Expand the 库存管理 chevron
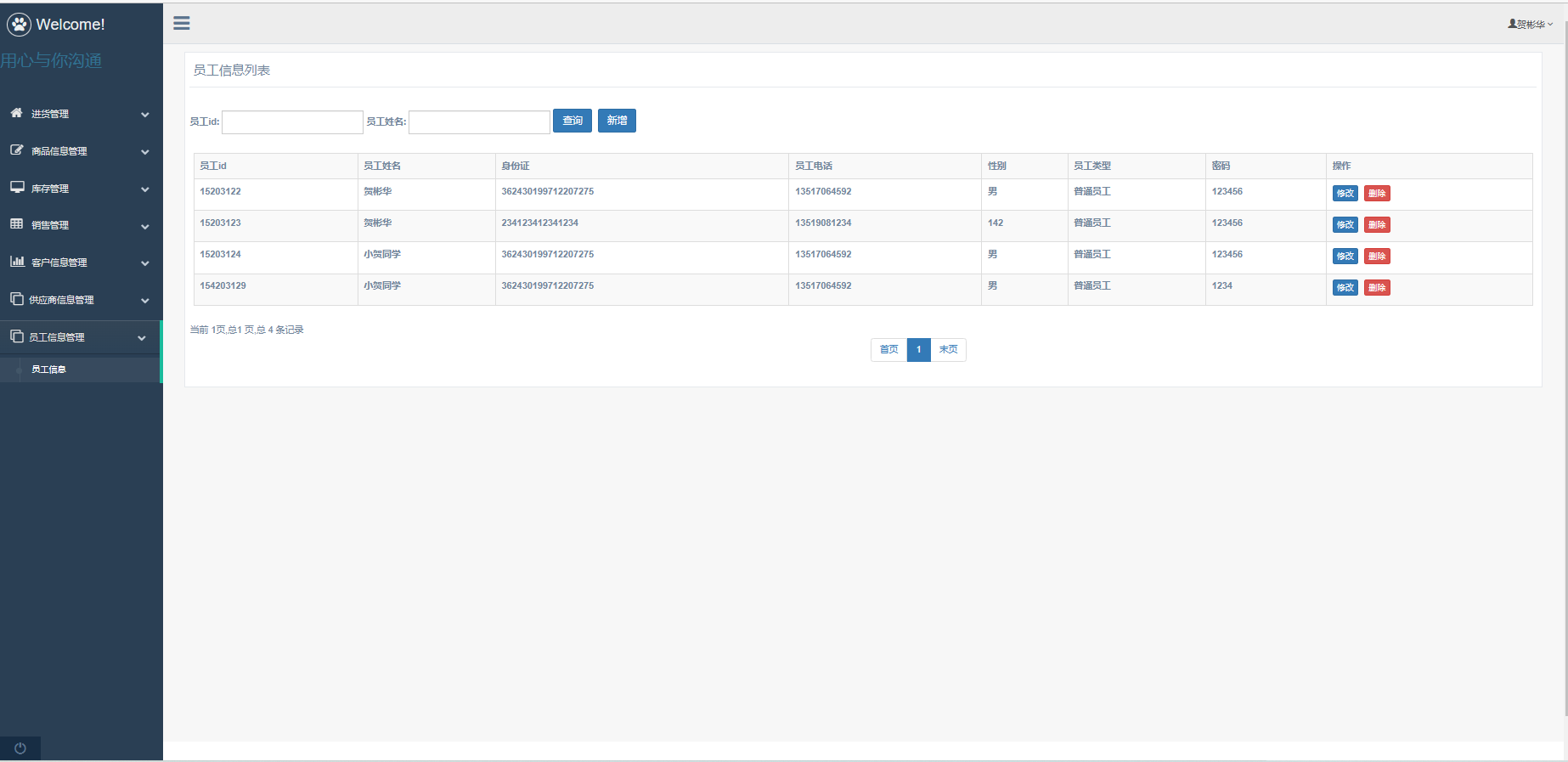This screenshot has height=762, width=1568. coord(145,189)
